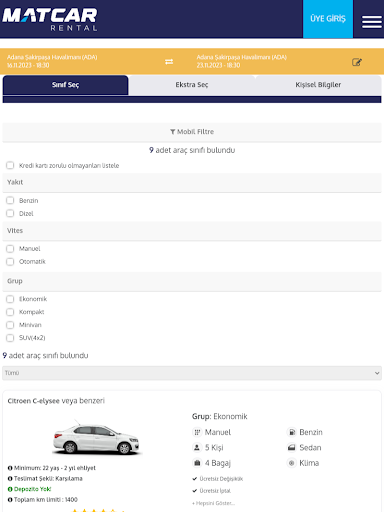Click the Citroen C-elysee car image
The width and height of the screenshot is (384, 512).
click(97, 438)
